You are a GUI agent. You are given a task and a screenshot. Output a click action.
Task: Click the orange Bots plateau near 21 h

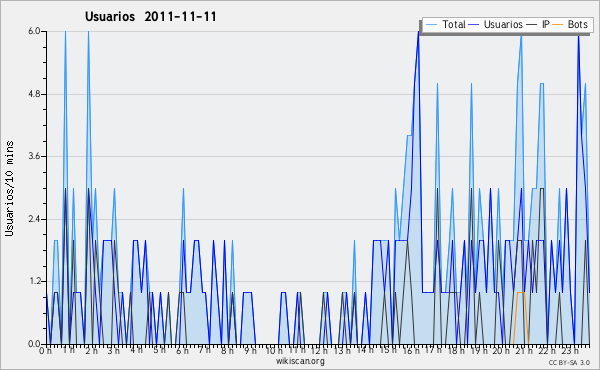click(x=521, y=293)
